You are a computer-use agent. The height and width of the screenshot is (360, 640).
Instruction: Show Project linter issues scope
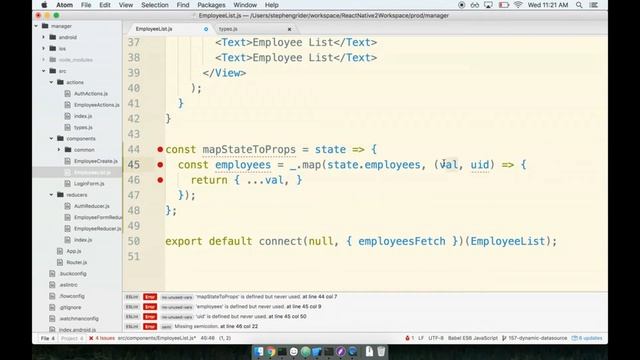(72, 338)
